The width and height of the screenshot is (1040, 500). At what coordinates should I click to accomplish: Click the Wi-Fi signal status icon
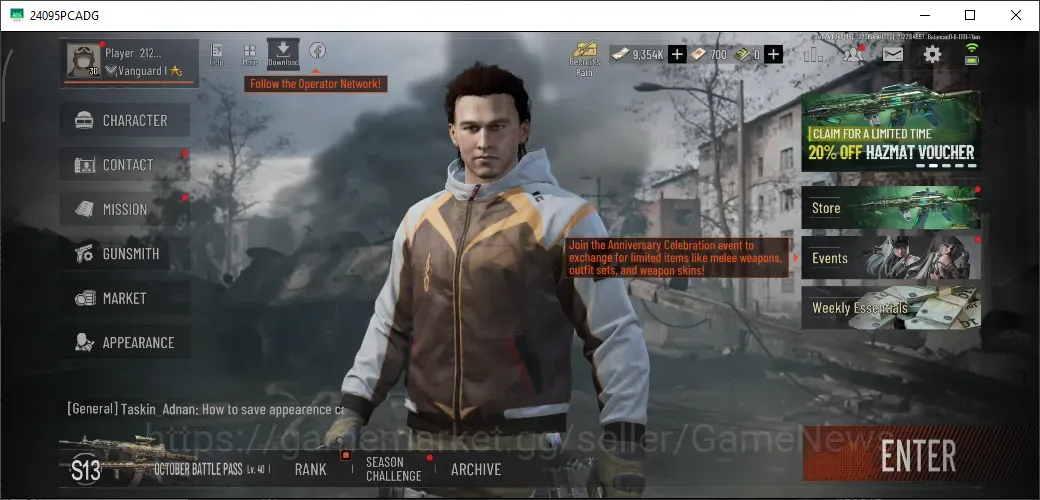pyautogui.click(x=972, y=48)
